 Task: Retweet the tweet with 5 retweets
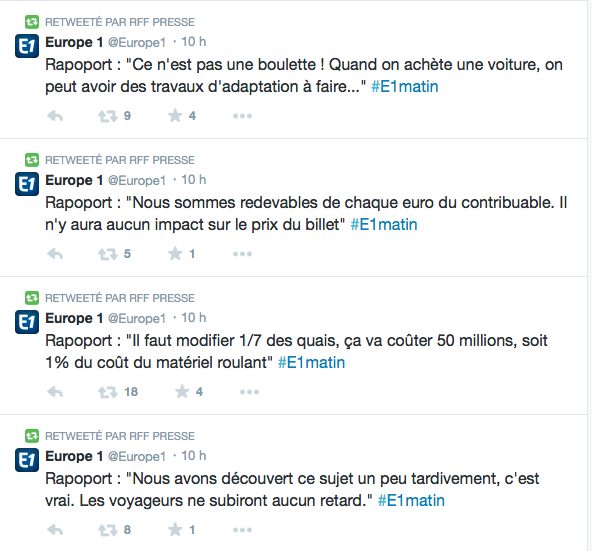[108, 254]
